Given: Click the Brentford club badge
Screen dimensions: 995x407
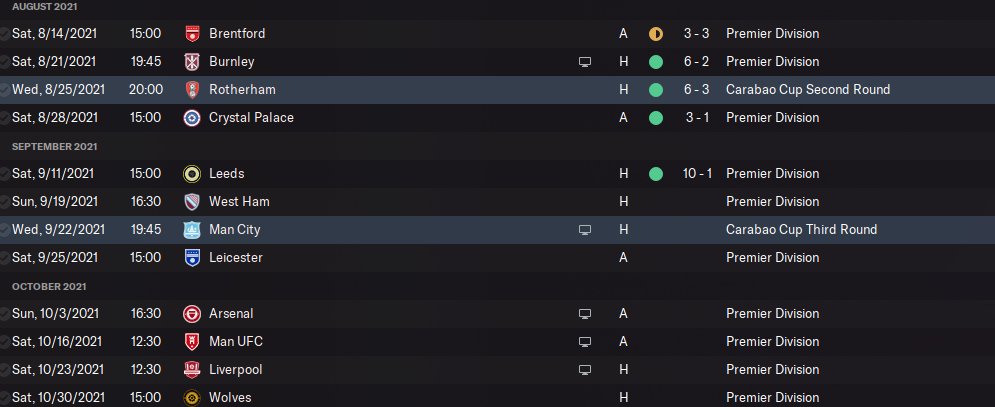Looking at the screenshot, I should click(192, 34).
